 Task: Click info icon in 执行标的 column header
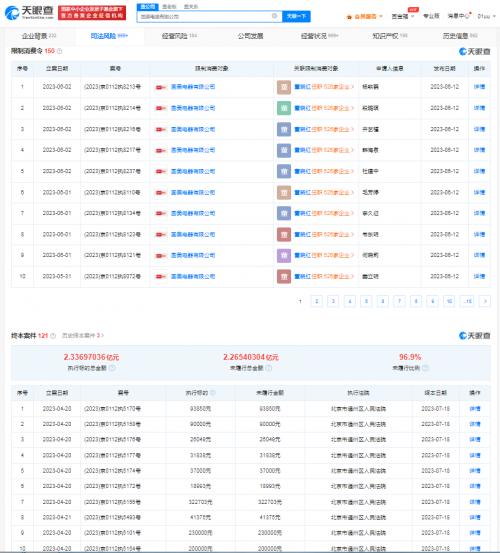click(x=213, y=393)
